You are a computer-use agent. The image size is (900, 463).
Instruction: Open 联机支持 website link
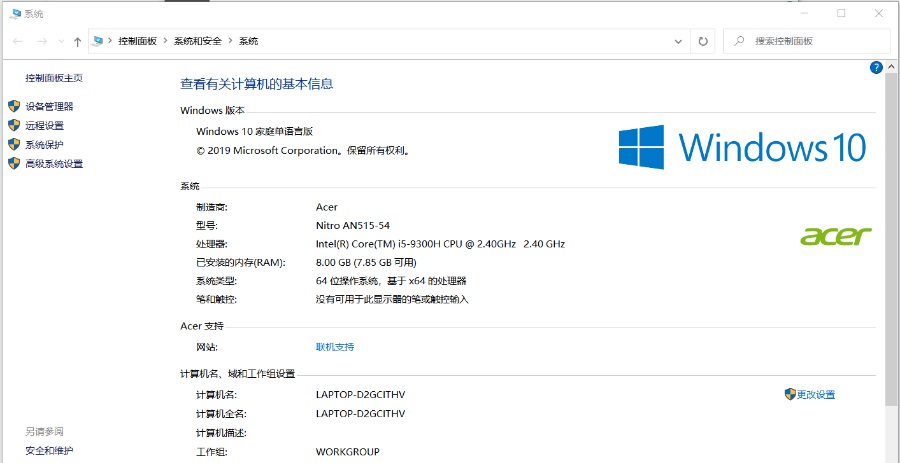[335, 347]
